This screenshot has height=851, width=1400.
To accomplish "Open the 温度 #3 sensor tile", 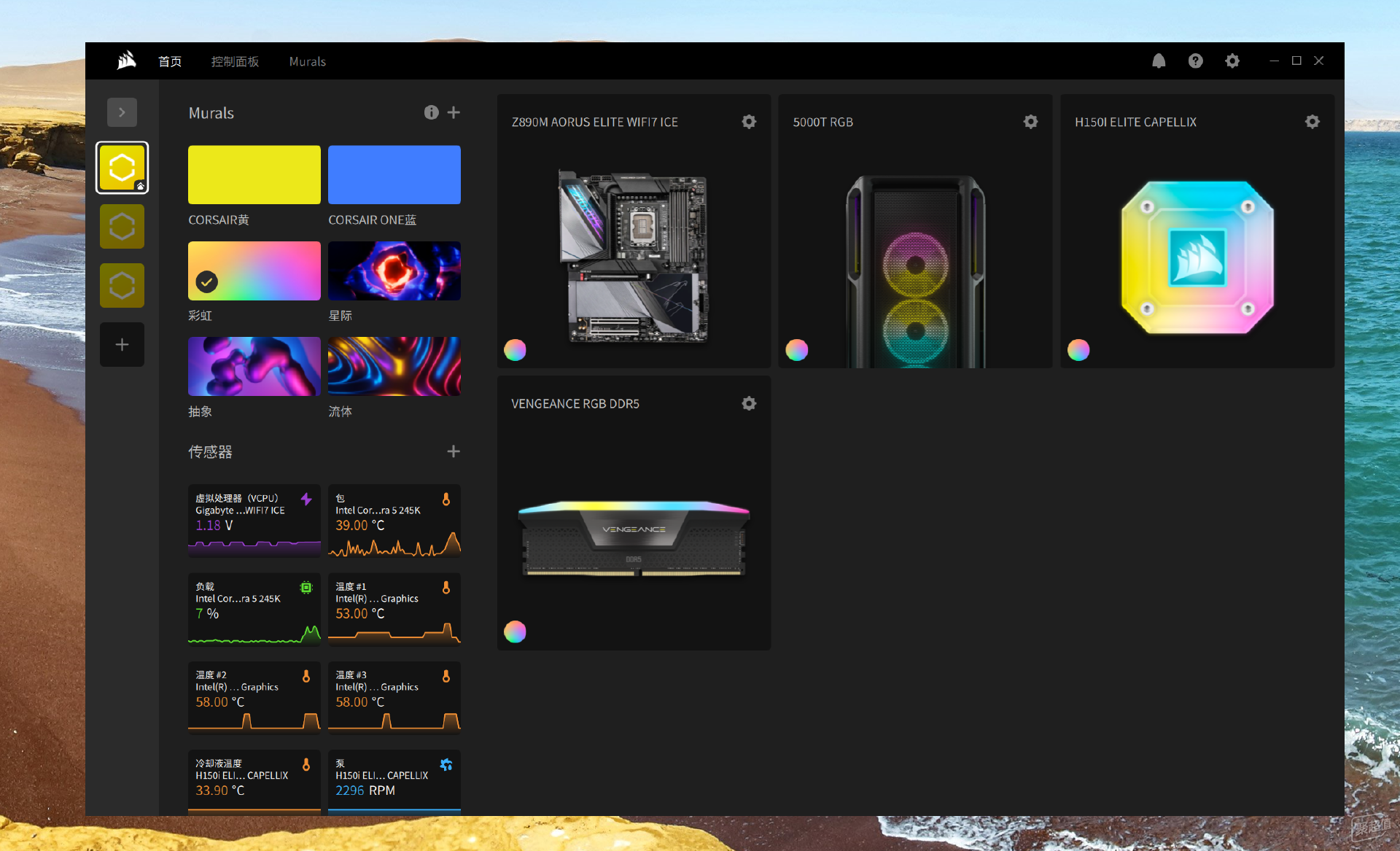I will (394, 697).
